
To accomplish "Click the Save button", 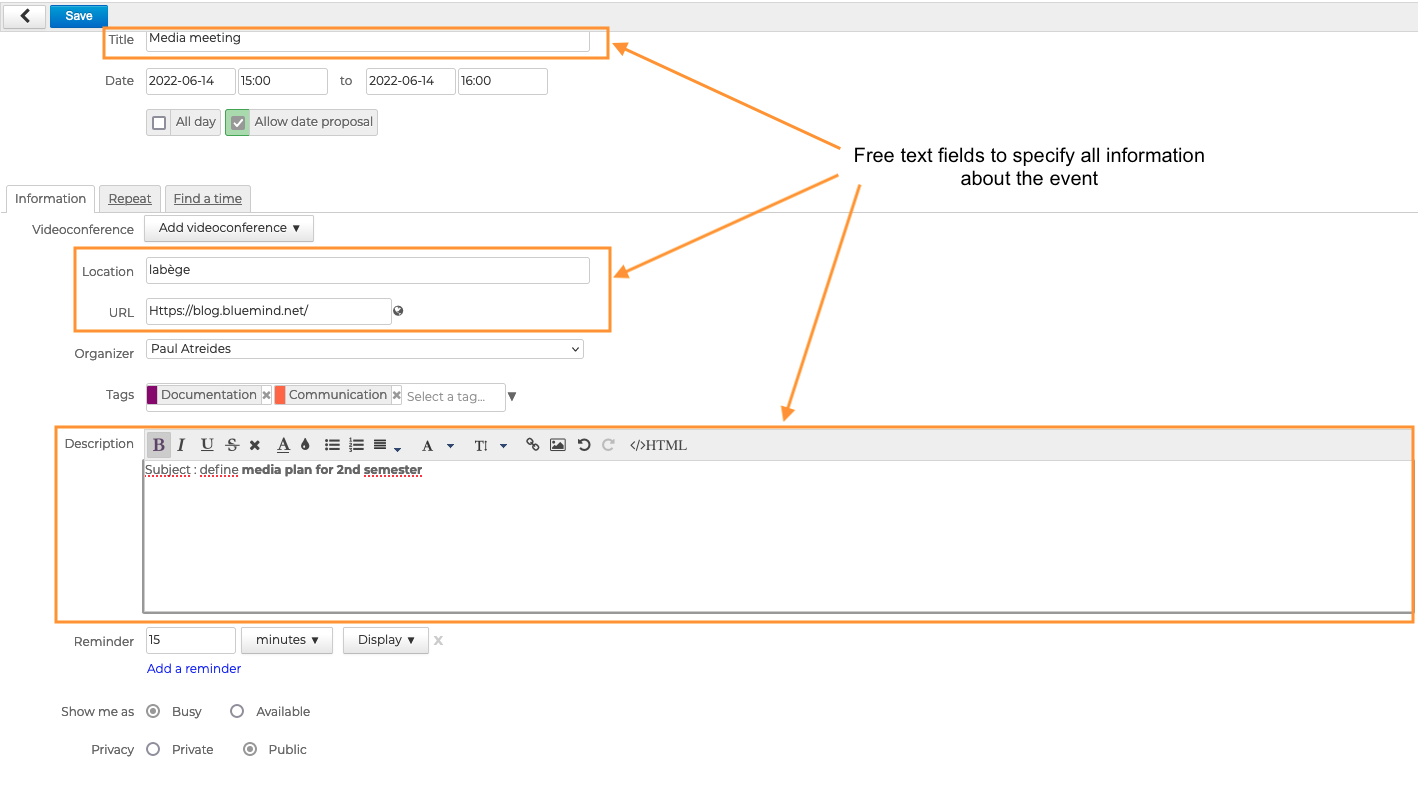I will click(x=79, y=16).
